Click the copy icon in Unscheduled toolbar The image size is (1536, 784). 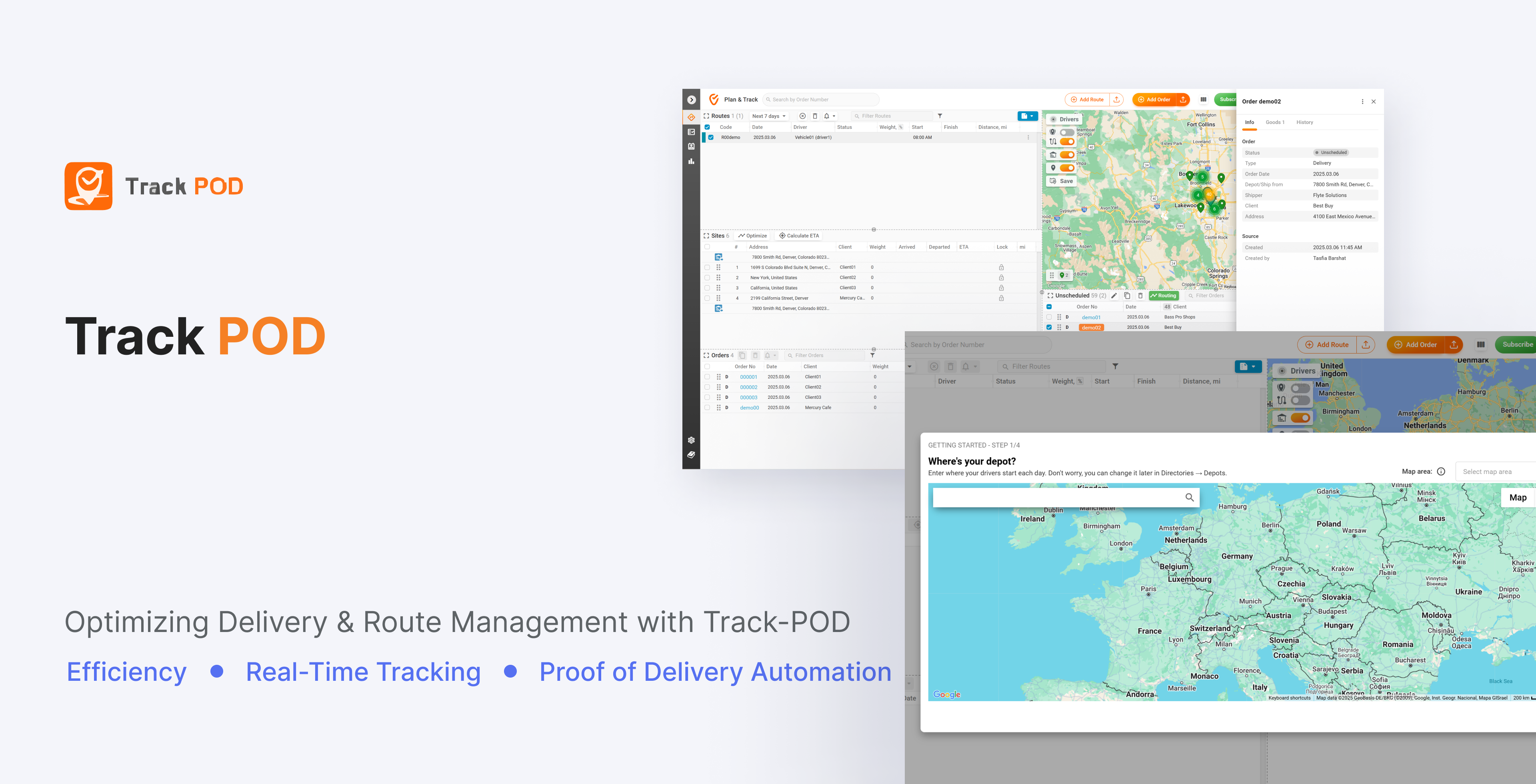1127,296
